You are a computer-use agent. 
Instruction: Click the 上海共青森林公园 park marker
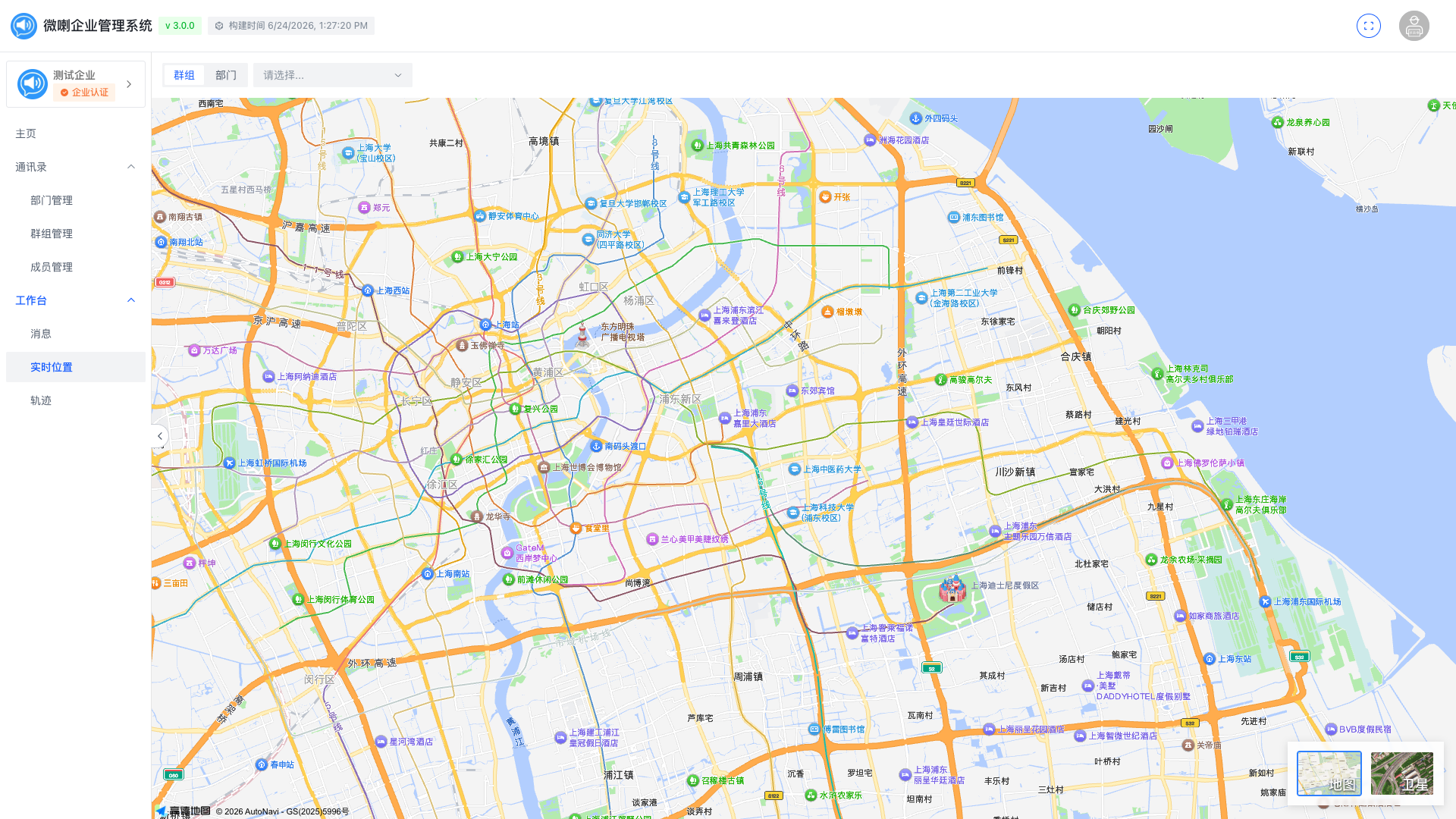click(x=698, y=145)
